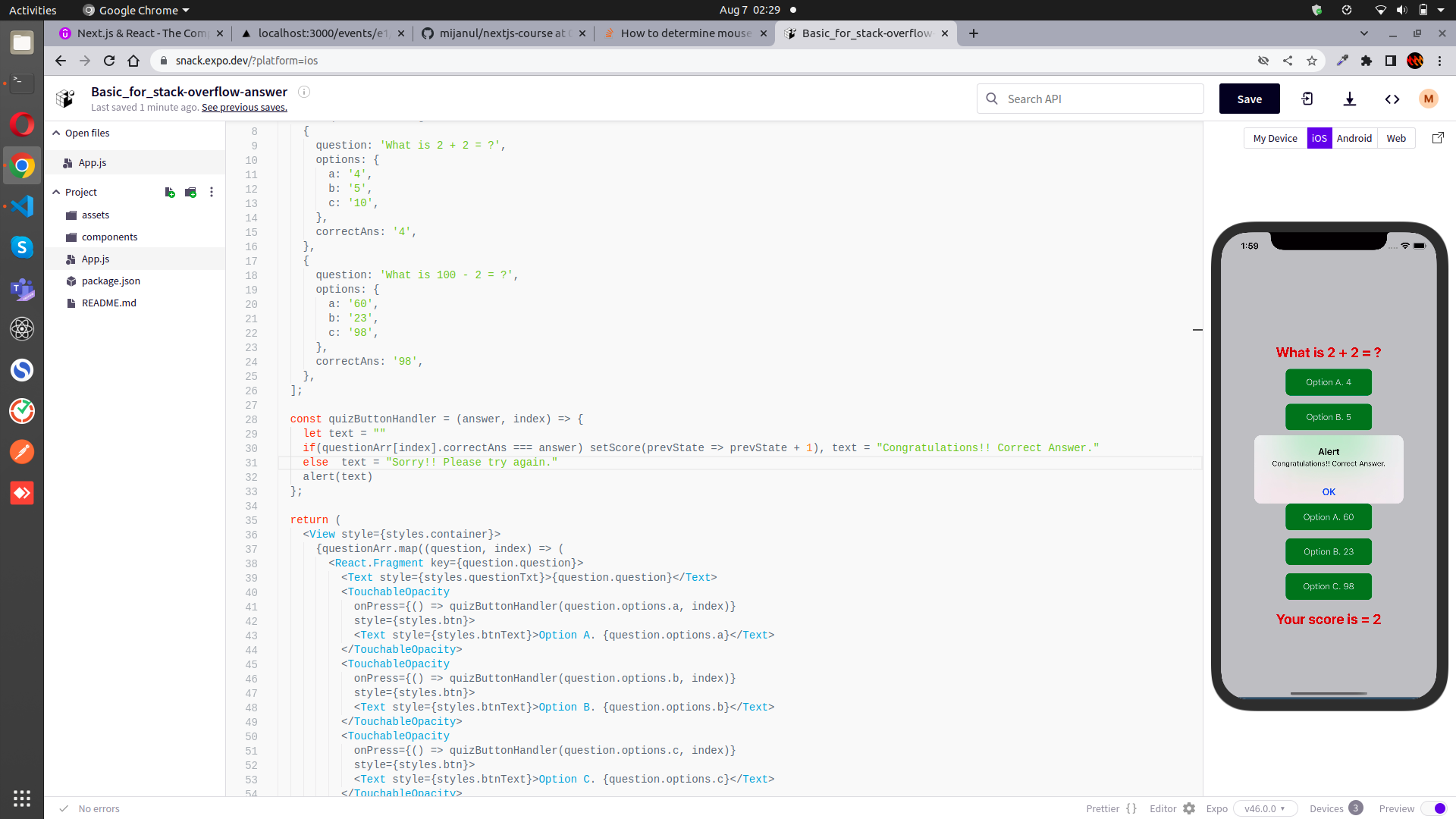Open Skype from the Ubuntu dock
1456x819 pixels.
pos(22,247)
